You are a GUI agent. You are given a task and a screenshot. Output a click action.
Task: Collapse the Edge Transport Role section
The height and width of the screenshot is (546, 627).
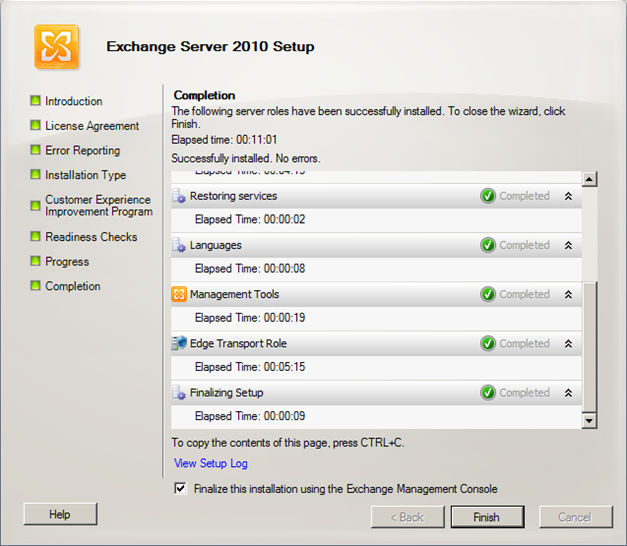coord(568,344)
